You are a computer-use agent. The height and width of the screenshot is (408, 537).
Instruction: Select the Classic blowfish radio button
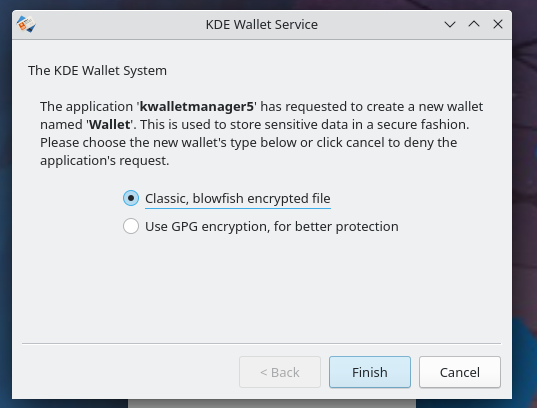point(131,198)
